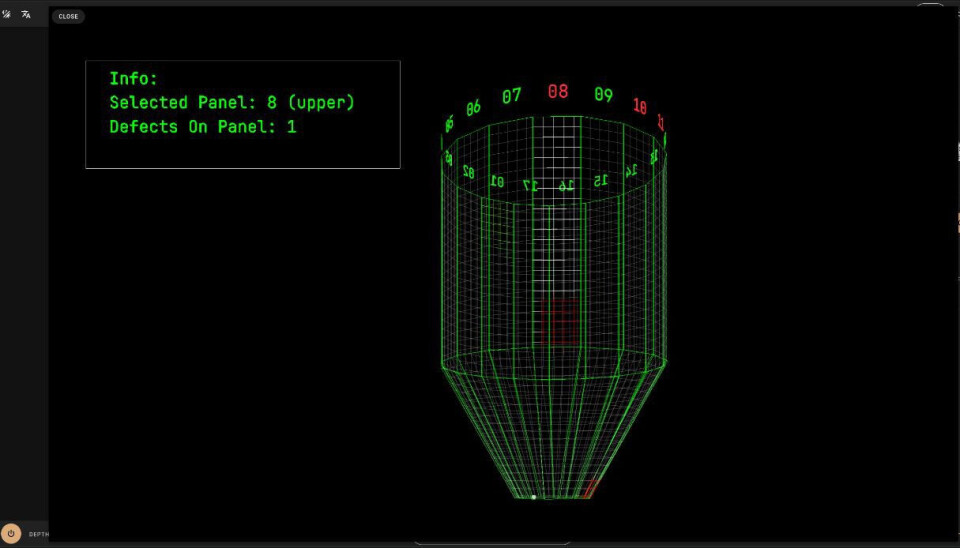Click the Selected Panel info text

[232, 102]
